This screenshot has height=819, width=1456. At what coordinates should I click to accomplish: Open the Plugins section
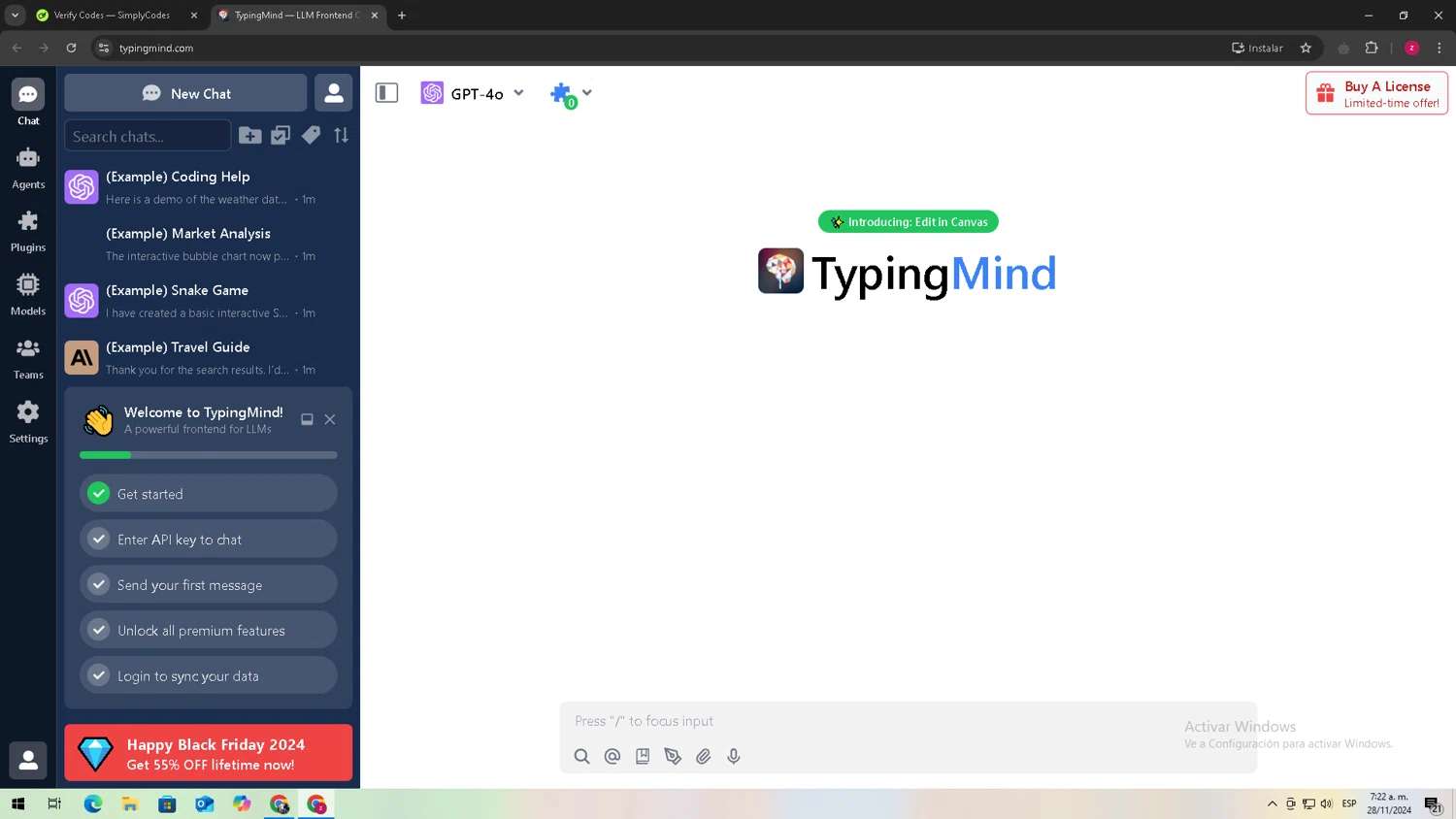click(28, 231)
